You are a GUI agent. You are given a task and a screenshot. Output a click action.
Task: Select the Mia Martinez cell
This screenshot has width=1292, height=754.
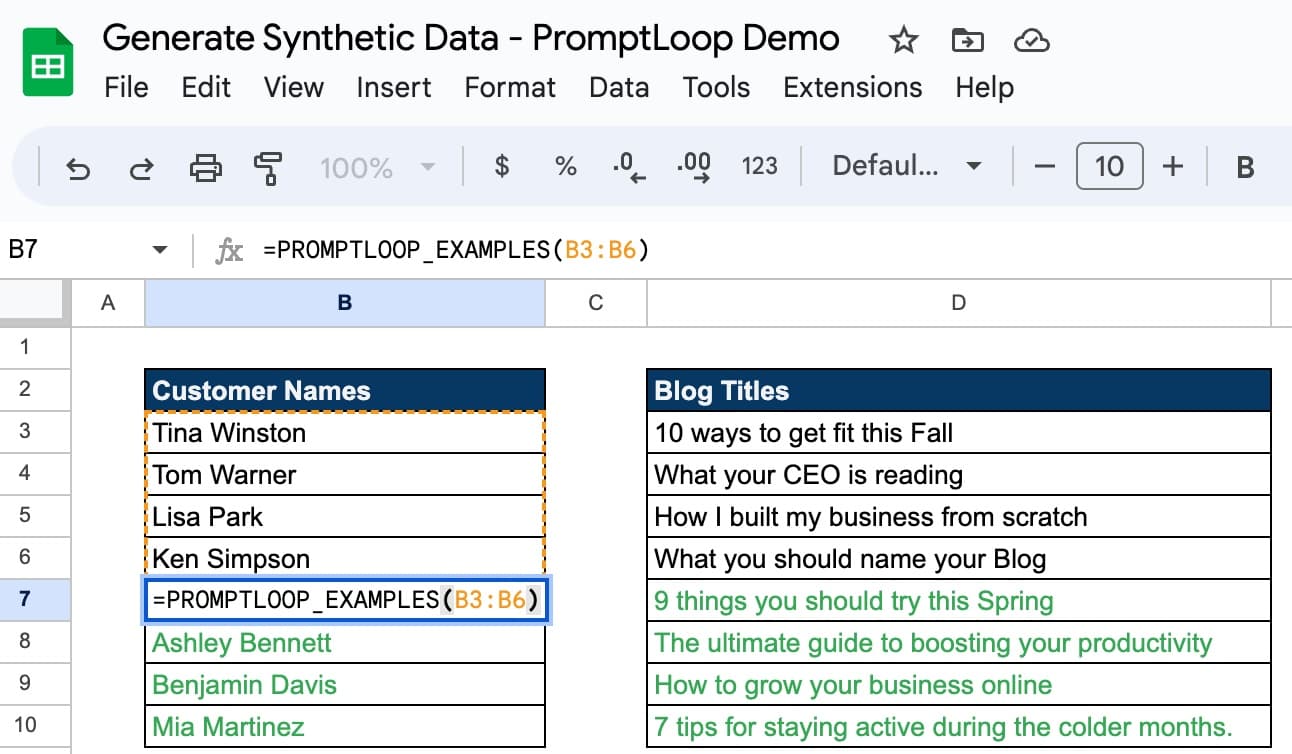pyautogui.click(x=345, y=726)
